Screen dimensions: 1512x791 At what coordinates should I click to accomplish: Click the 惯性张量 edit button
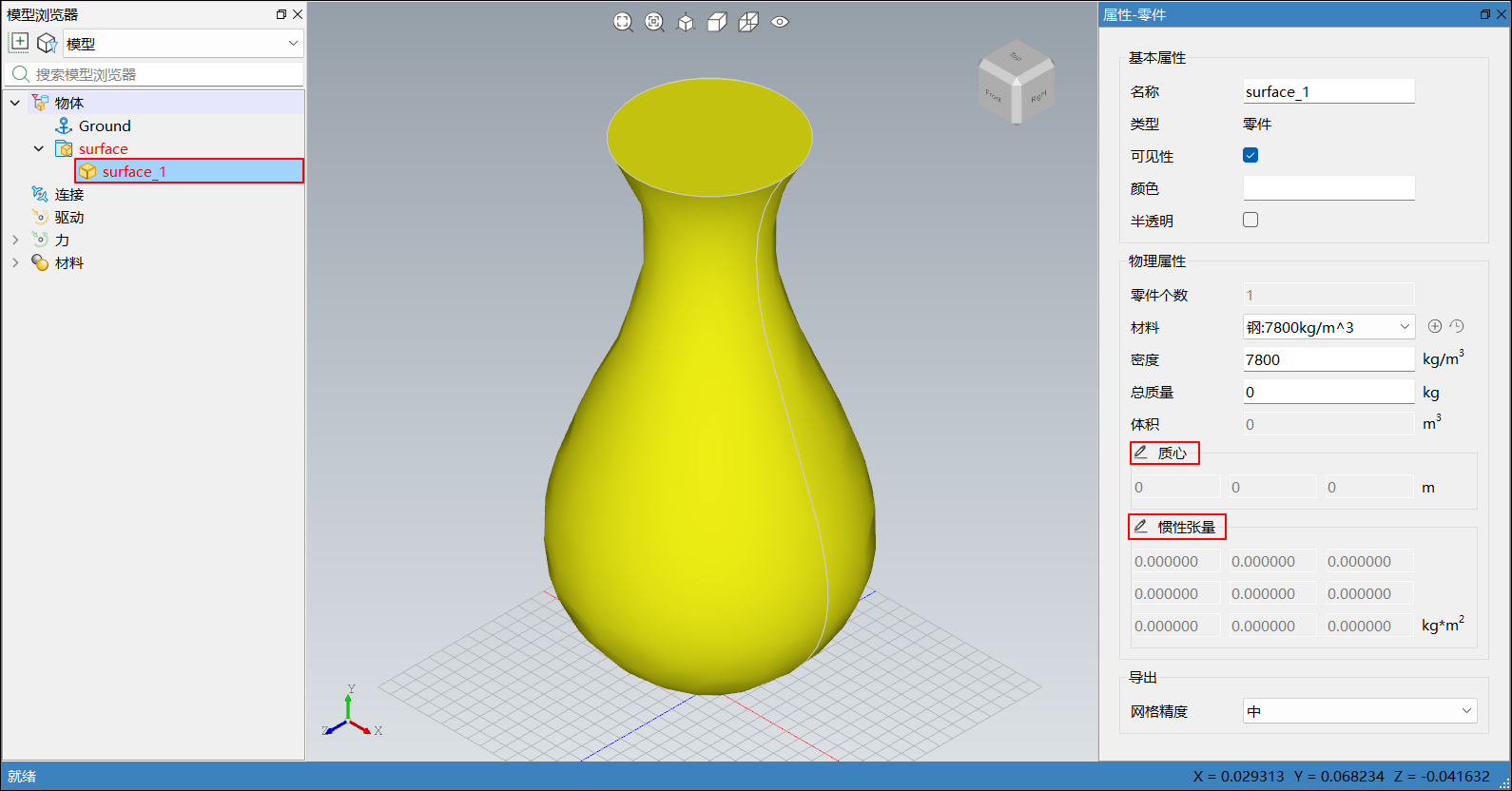[x=1176, y=527]
